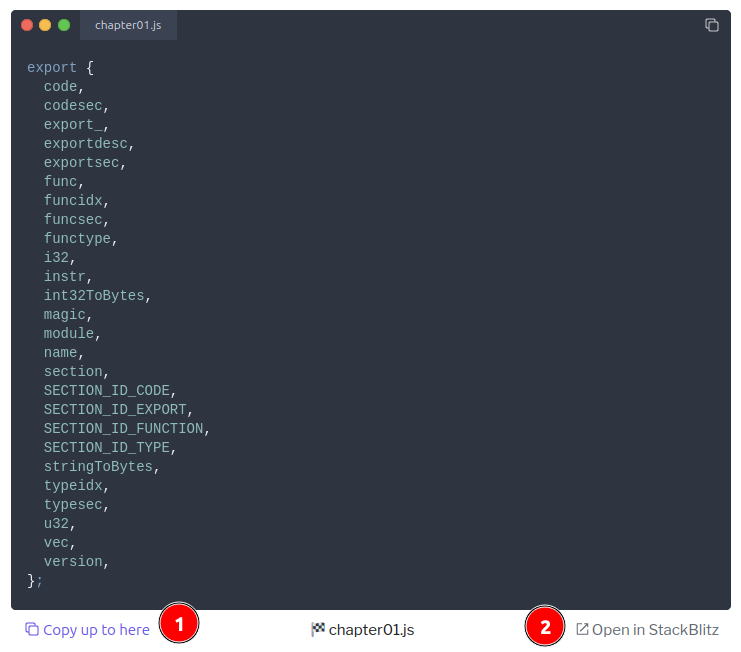The image size is (741, 652).
Task: Click the red close dot of code window
Action: tap(27, 25)
